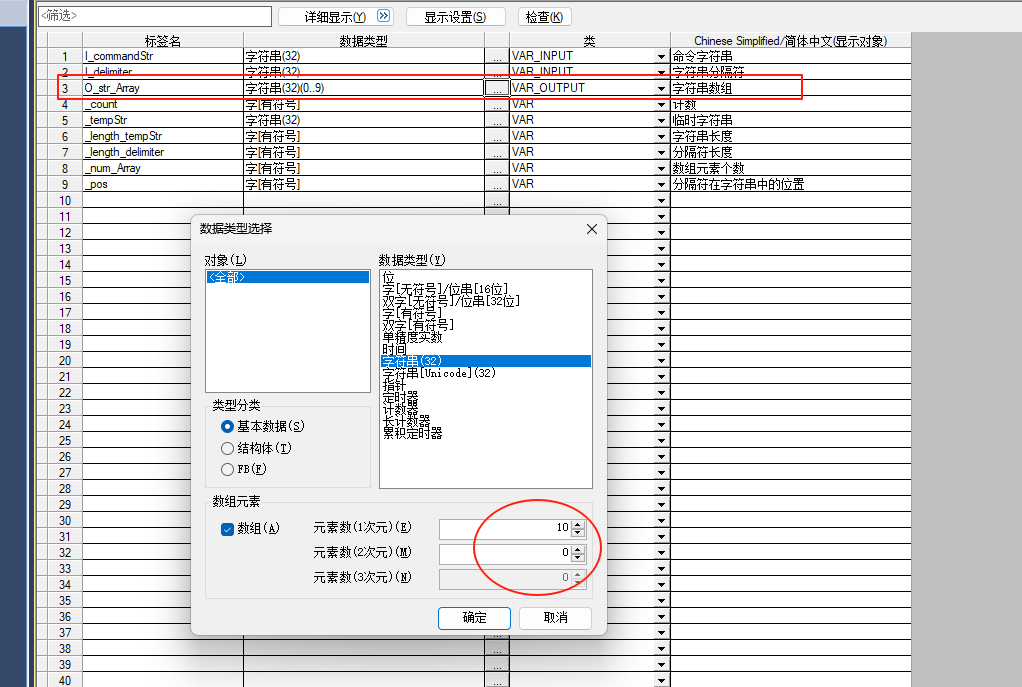This screenshot has width=1022, height=687.
Task: Open class dropdown for _count row
Action: point(661,105)
